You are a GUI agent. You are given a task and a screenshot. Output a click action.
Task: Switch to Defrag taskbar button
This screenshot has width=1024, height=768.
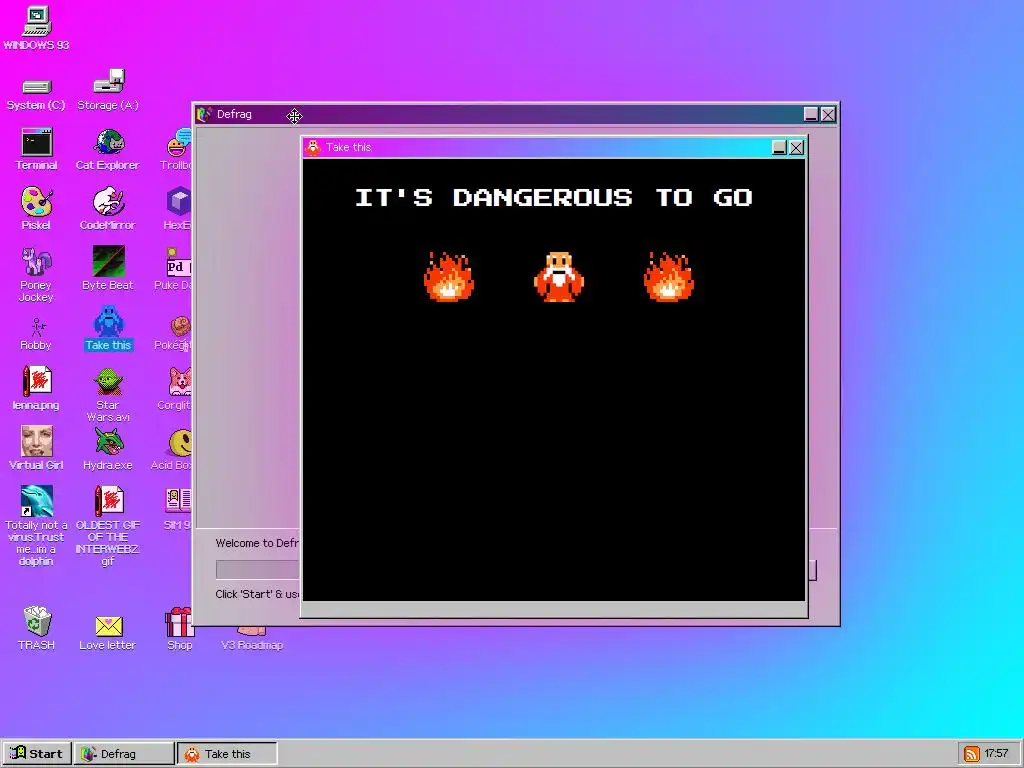click(124, 754)
